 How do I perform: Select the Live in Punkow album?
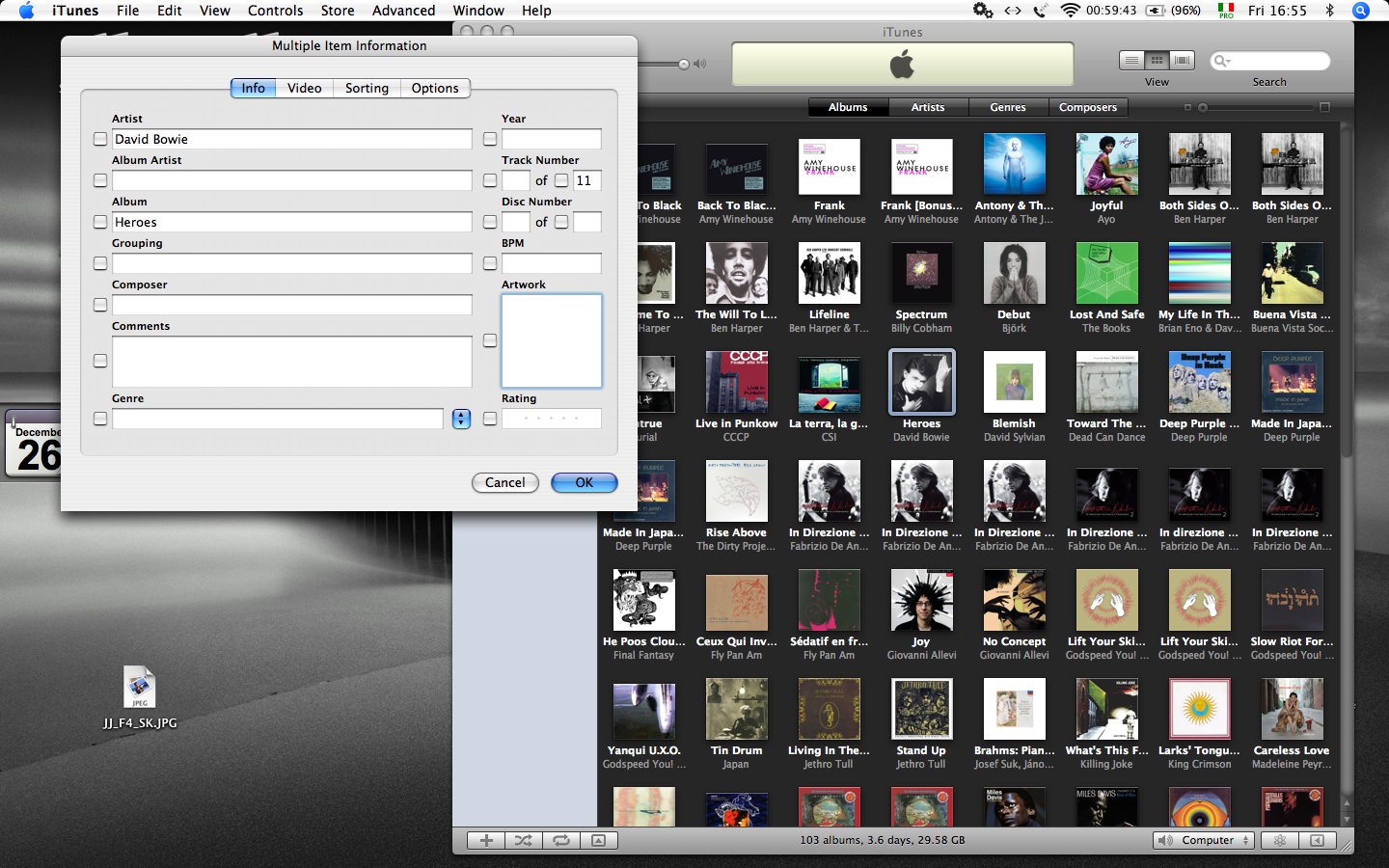736,382
